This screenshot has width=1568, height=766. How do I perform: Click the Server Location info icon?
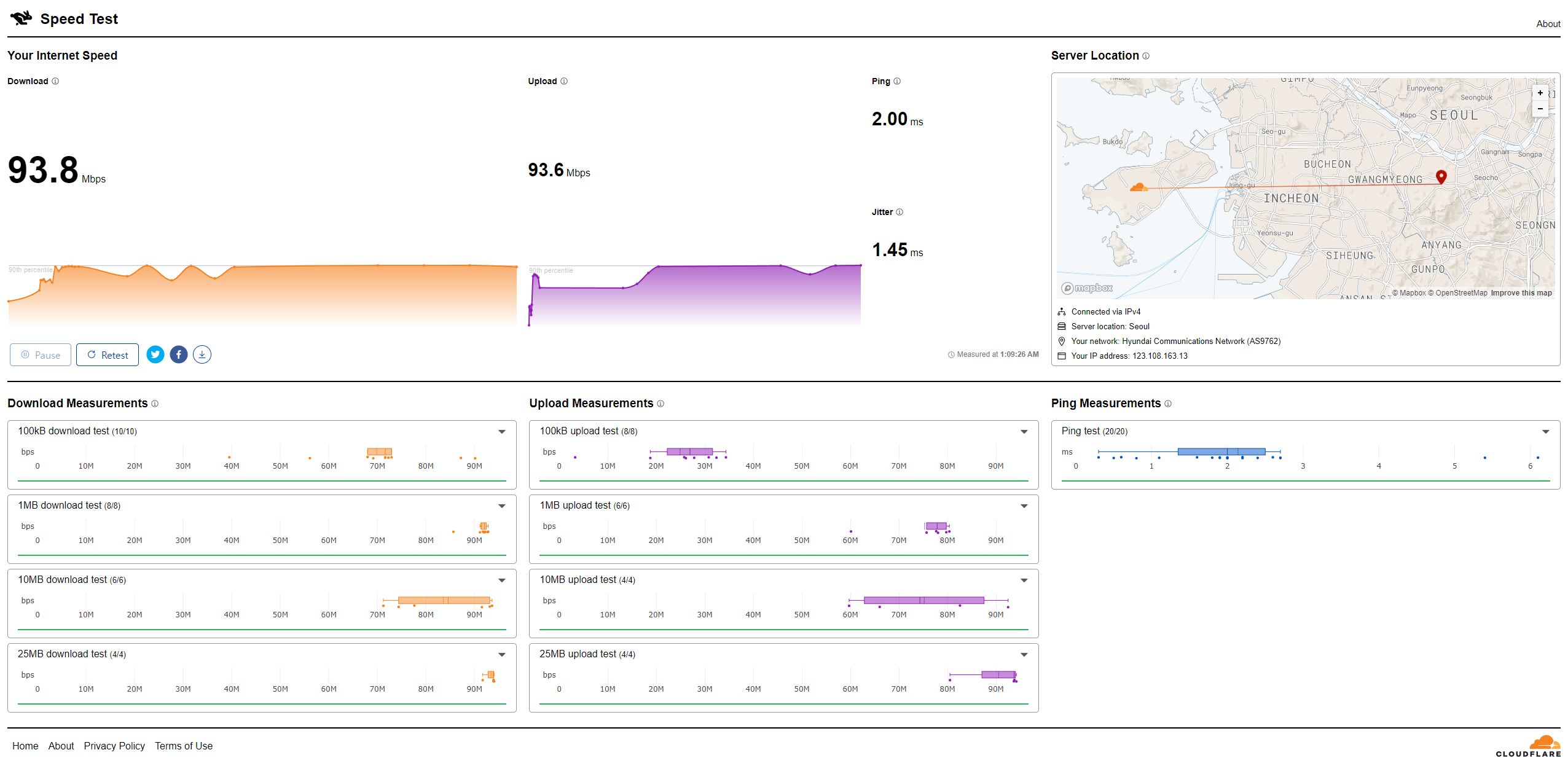coord(1146,56)
